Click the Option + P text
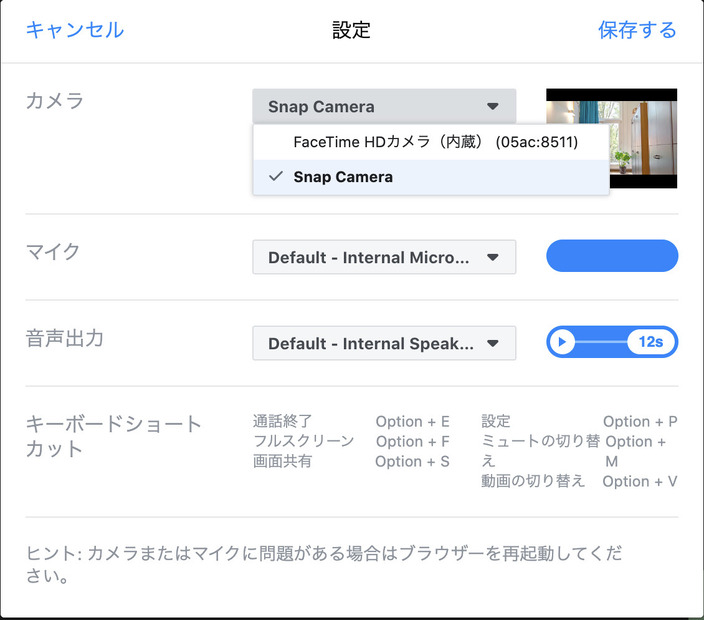 pos(640,422)
